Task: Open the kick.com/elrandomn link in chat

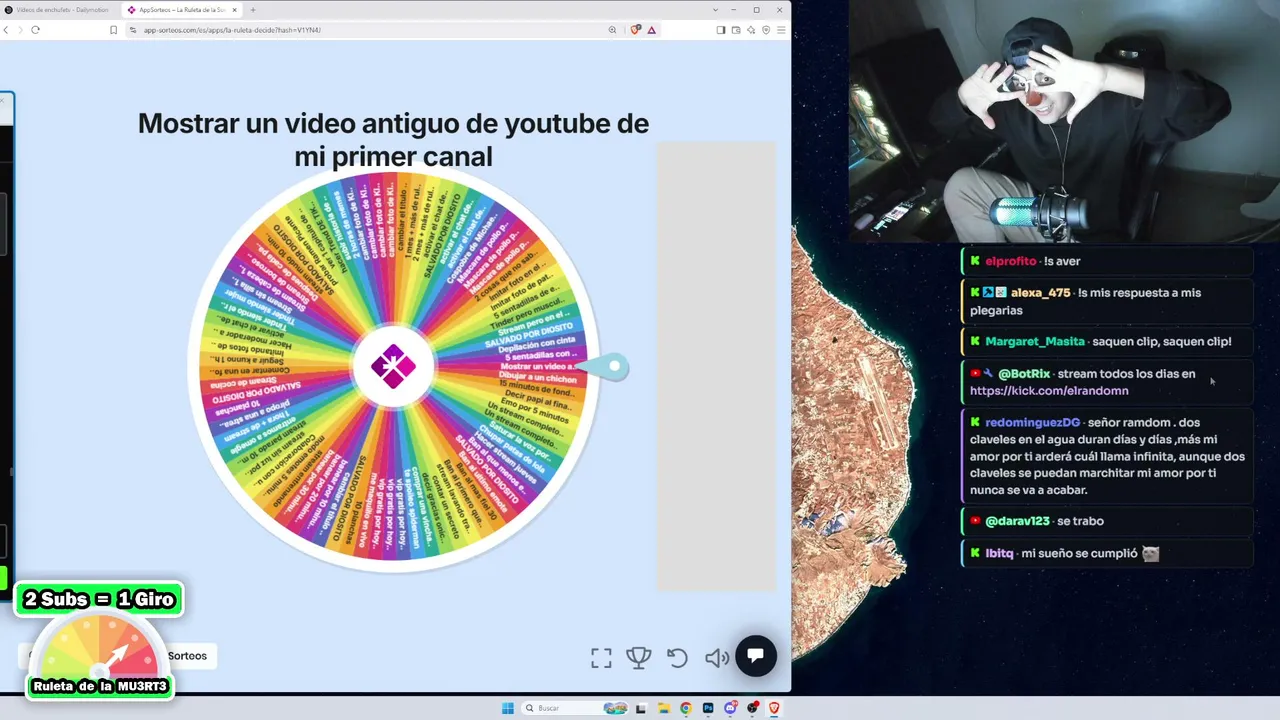Action: 1049,391
